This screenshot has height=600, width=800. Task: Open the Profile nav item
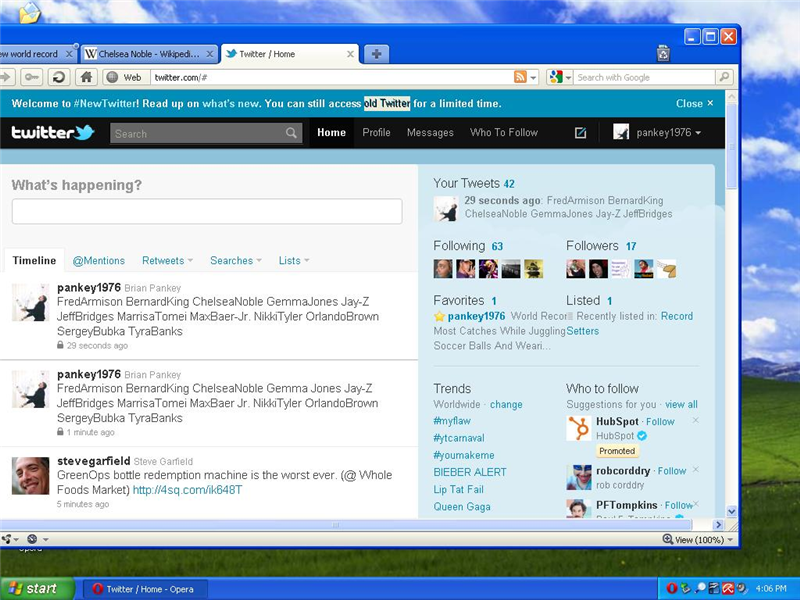377,133
